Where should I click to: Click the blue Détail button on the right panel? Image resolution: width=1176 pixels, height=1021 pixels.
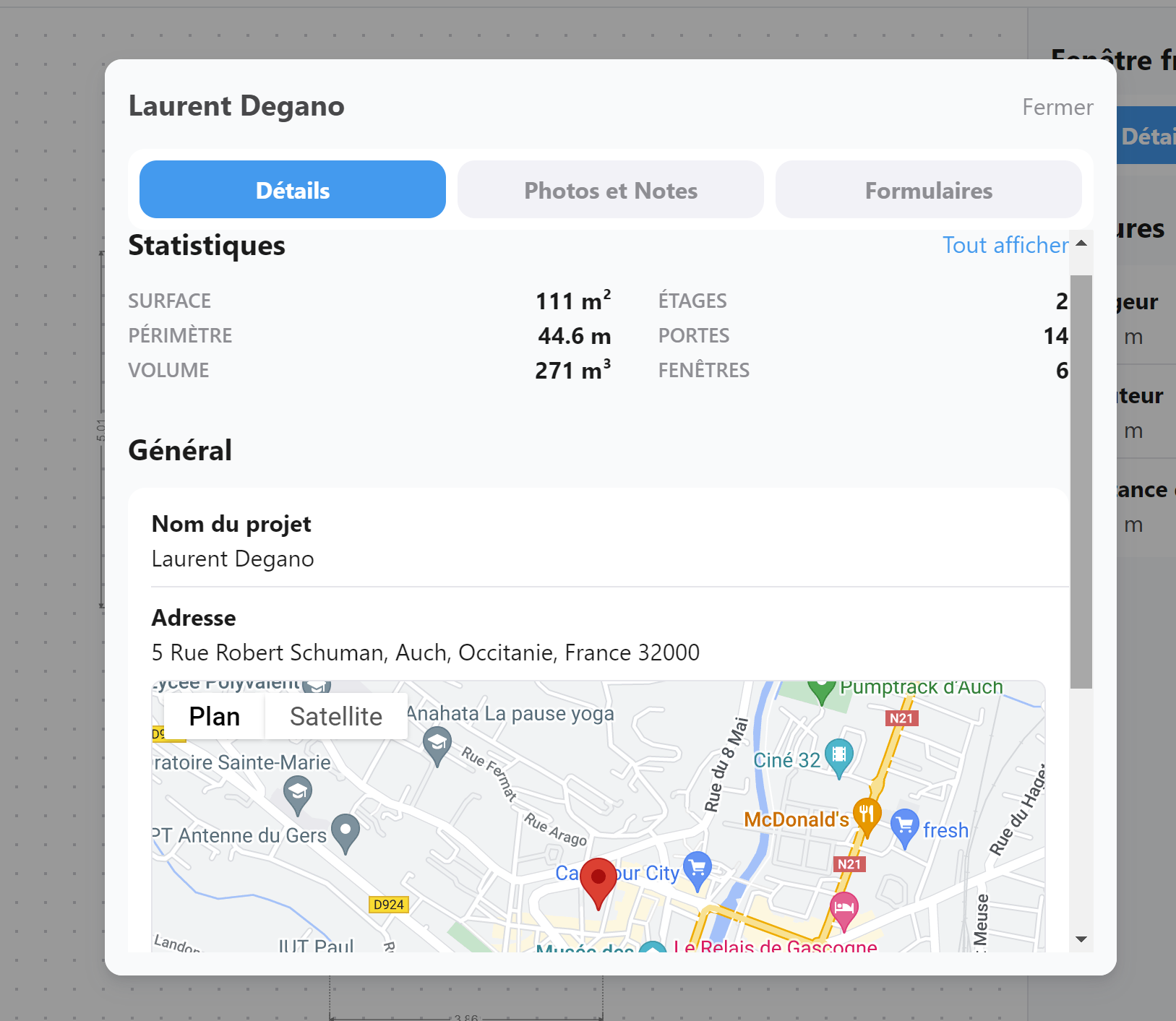tap(1149, 135)
